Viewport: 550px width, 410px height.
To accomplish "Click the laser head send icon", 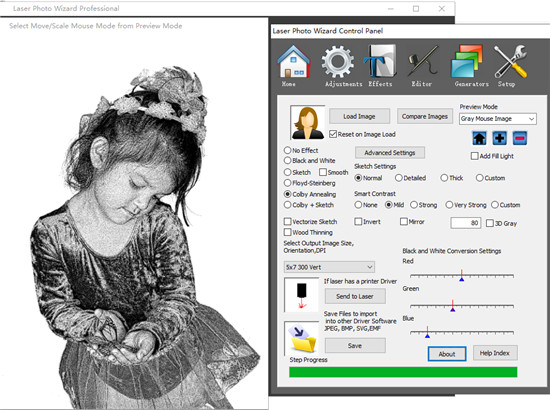I will click(x=302, y=295).
